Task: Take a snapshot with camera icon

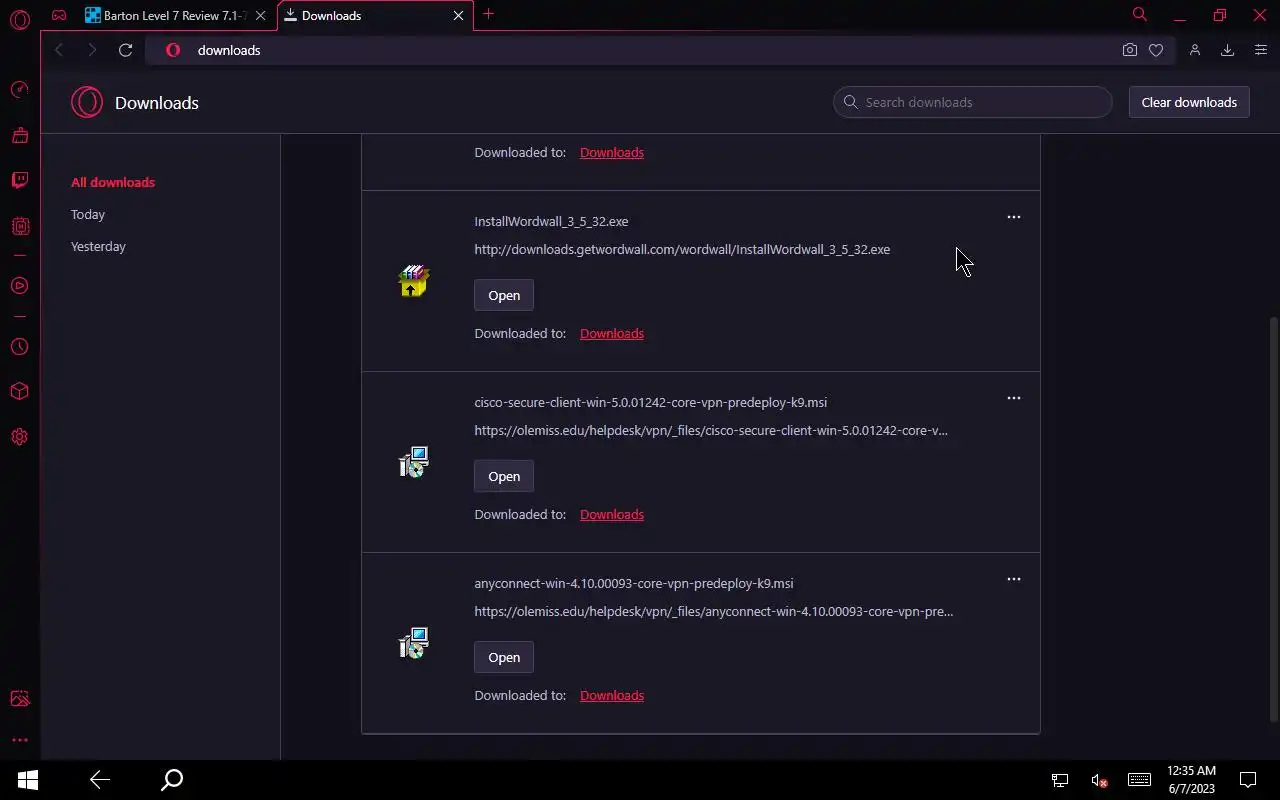Action: coord(1130,50)
